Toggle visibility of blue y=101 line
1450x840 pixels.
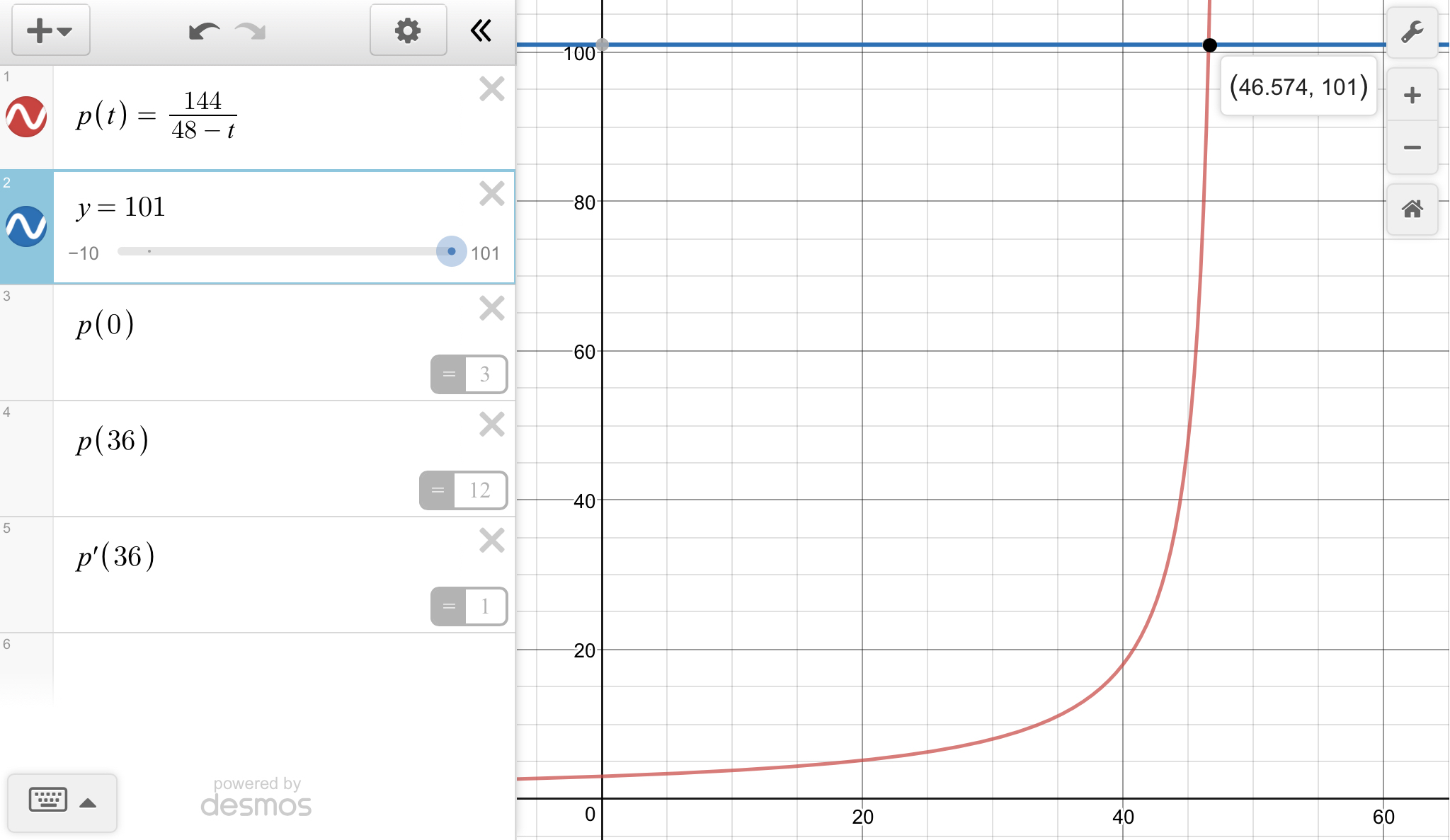(26, 226)
